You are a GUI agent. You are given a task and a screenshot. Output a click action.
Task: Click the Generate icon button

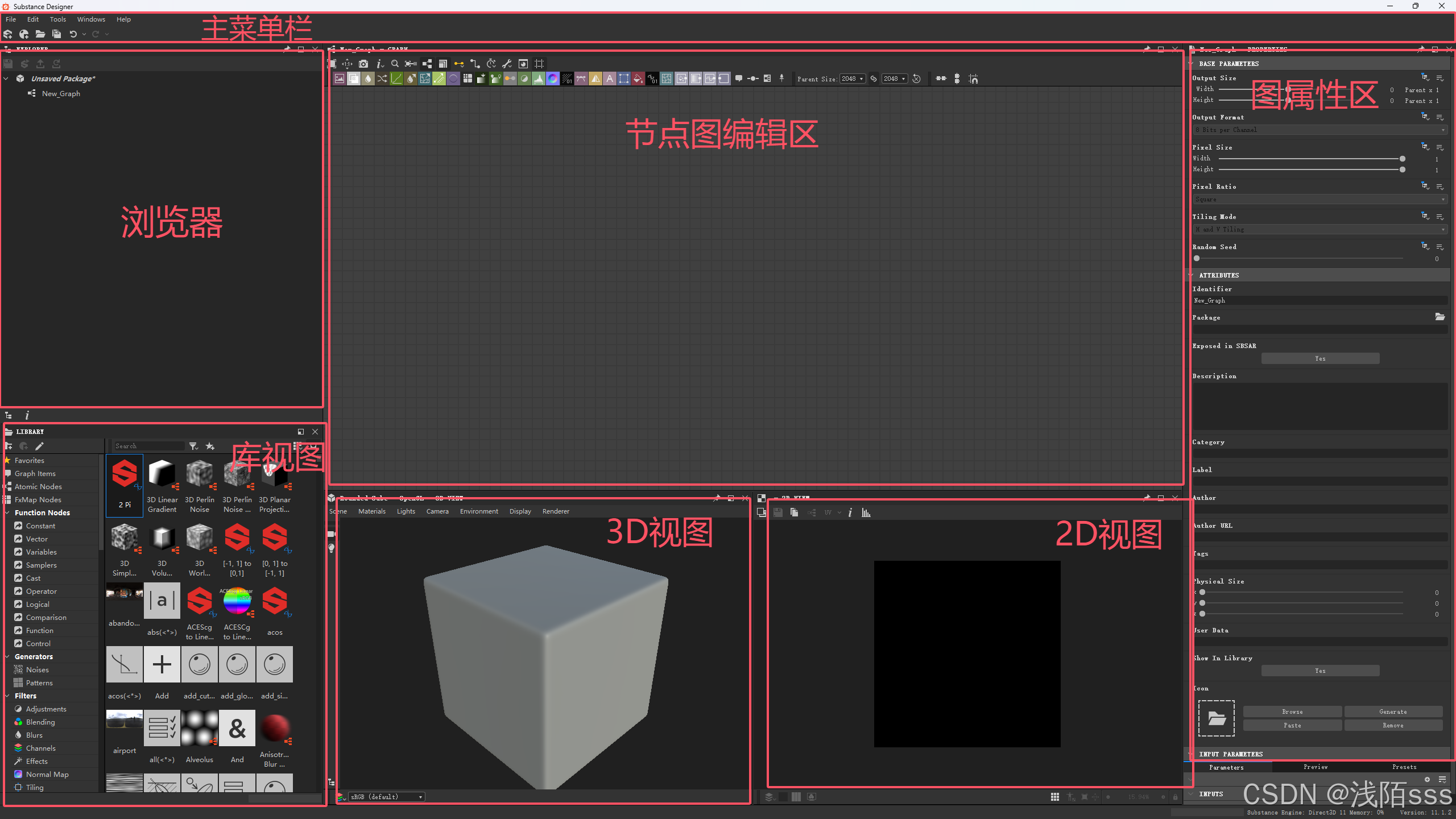(x=1393, y=712)
